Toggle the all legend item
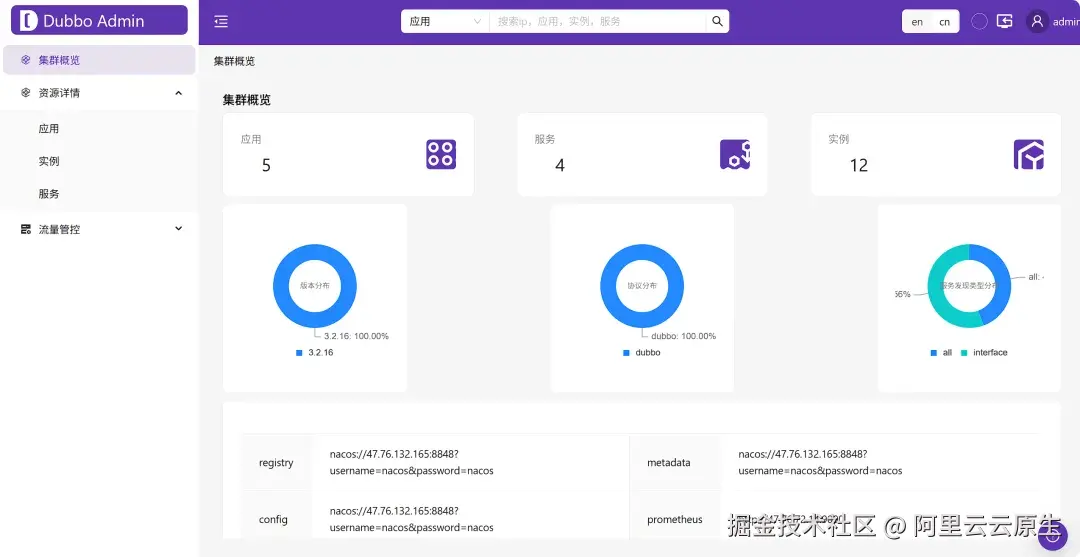The height and width of the screenshot is (557, 1080). (x=941, y=353)
